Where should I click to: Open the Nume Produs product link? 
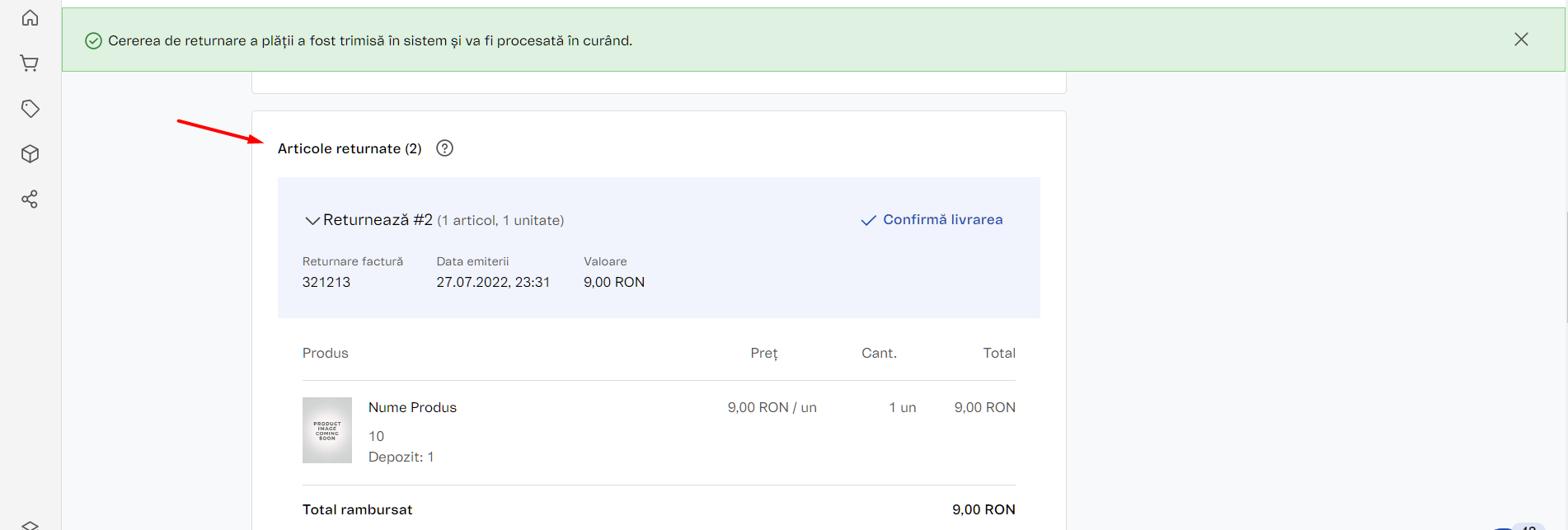tap(412, 407)
